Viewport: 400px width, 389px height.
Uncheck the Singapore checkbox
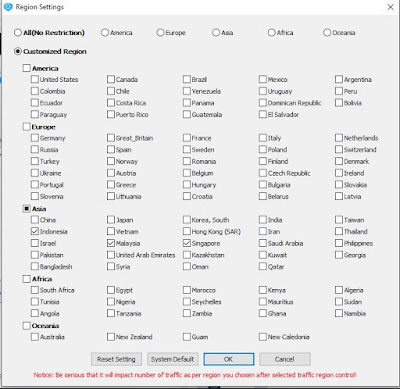pyautogui.click(x=187, y=243)
